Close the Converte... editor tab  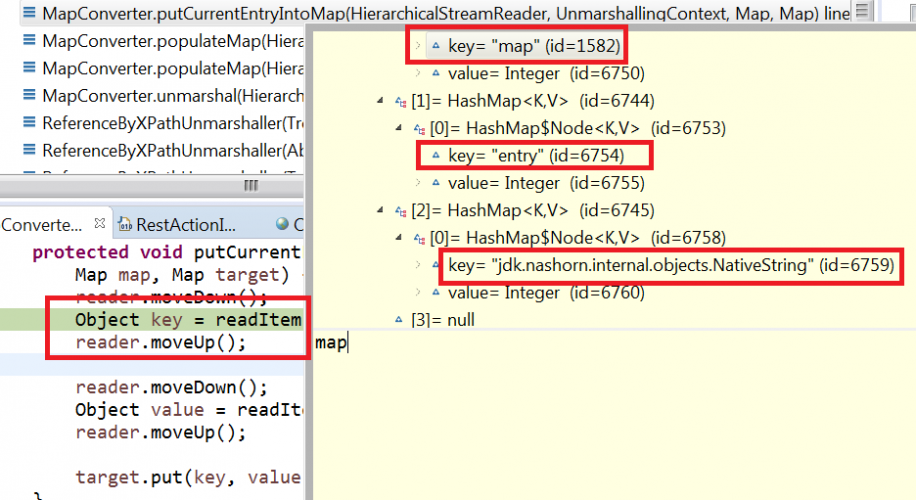click(99, 224)
